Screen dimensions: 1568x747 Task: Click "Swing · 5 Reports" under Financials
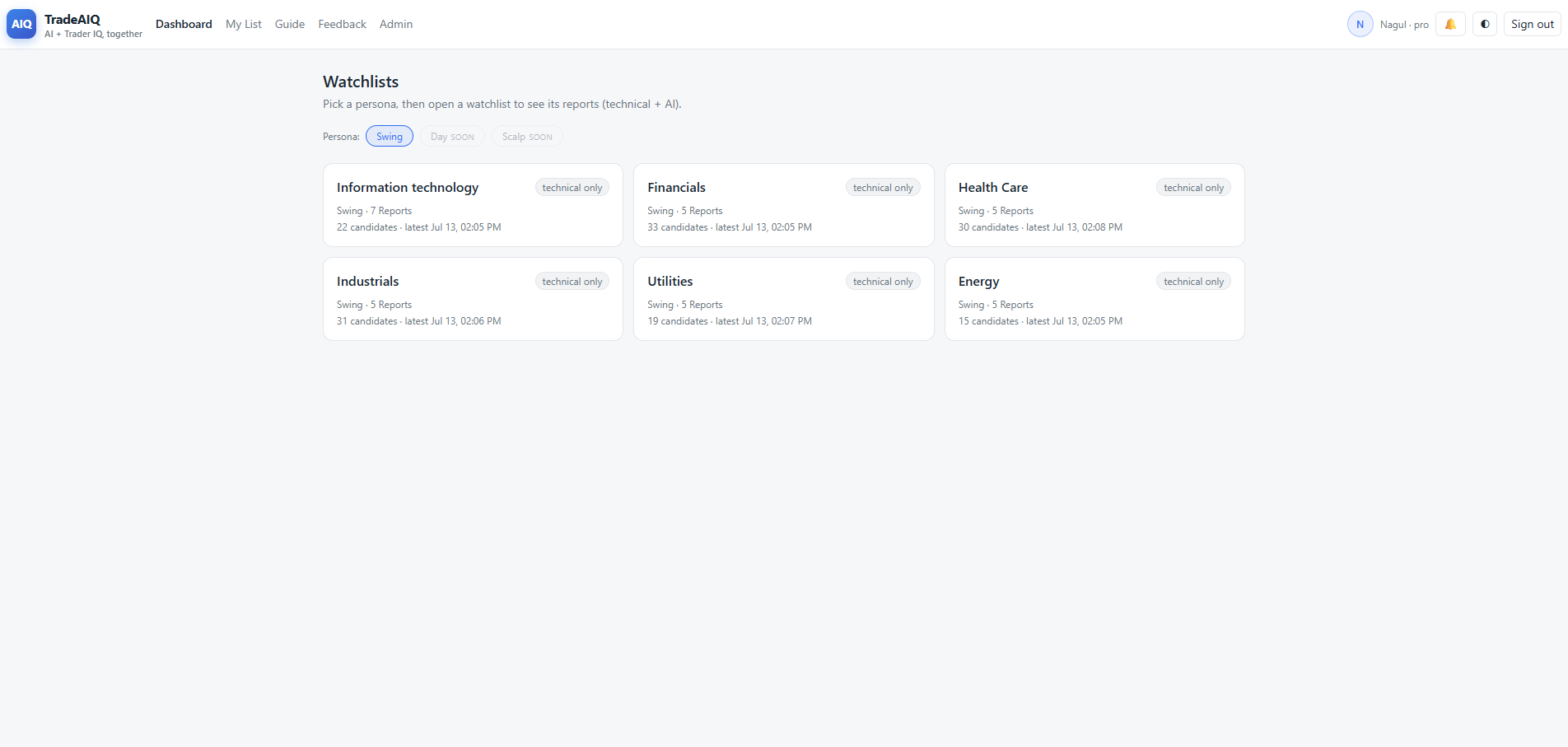685,211
